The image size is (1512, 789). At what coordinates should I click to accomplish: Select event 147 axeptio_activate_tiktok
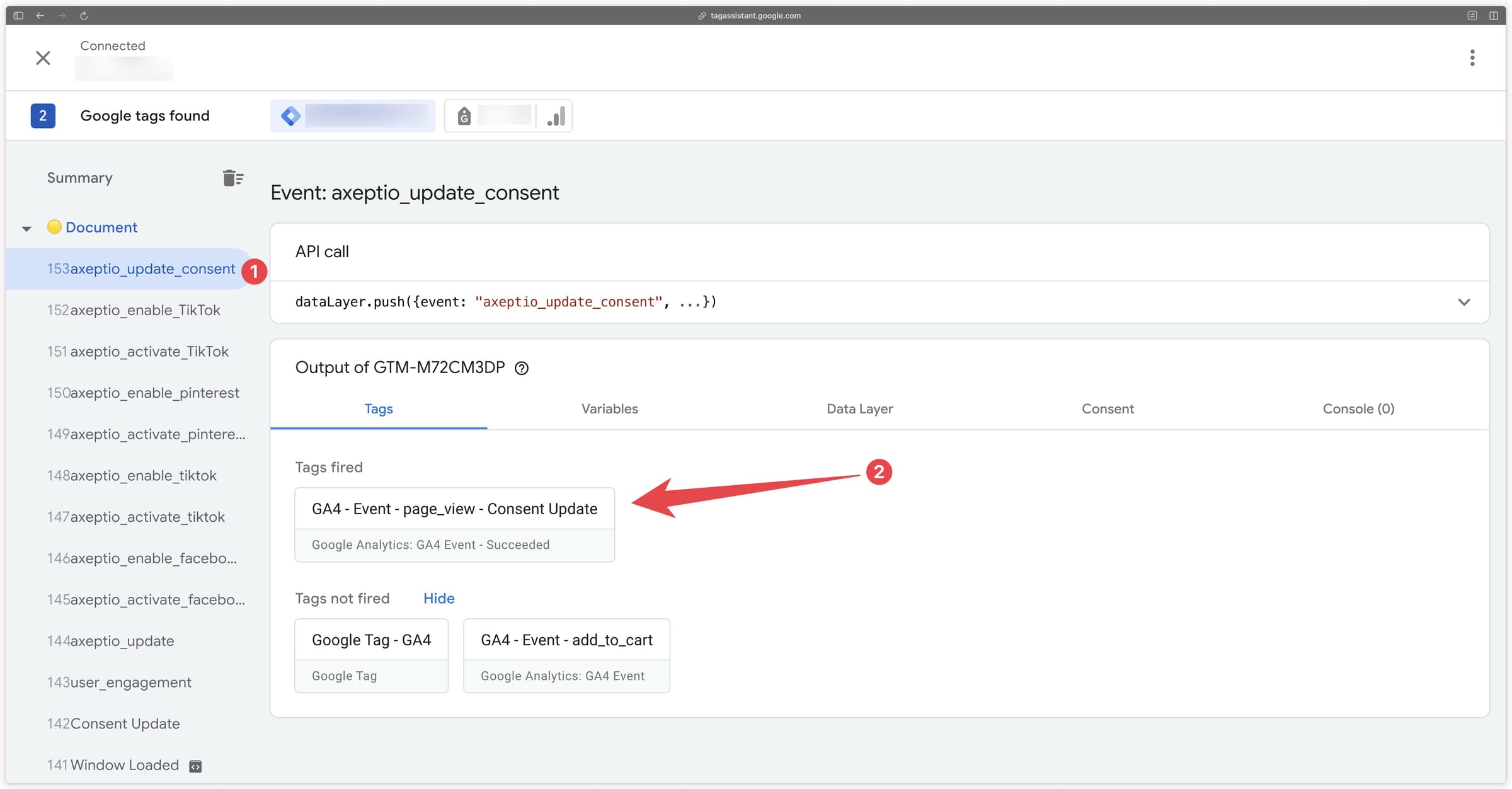point(135,517)
